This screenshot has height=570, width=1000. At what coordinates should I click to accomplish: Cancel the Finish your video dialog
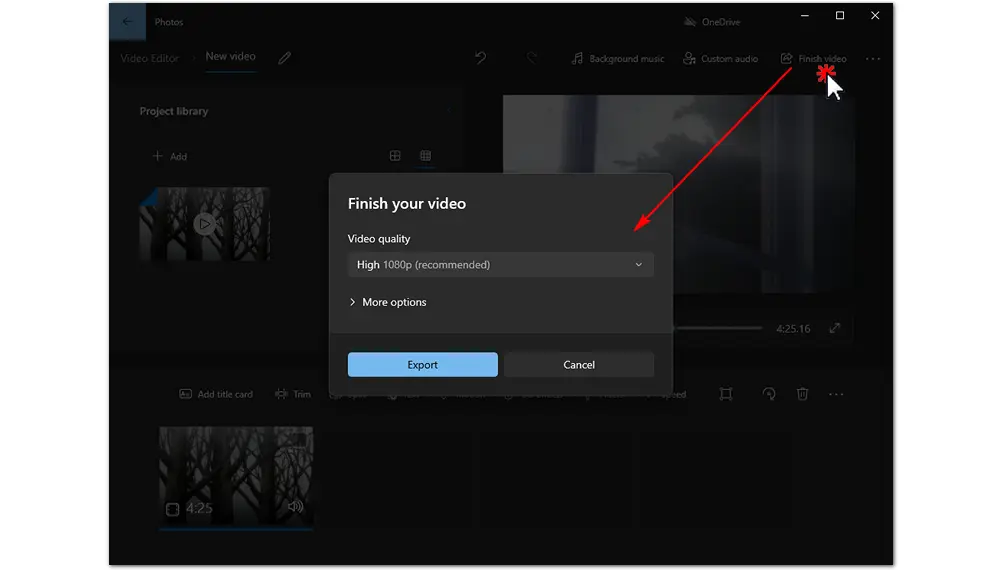click(x=579, y=365)
